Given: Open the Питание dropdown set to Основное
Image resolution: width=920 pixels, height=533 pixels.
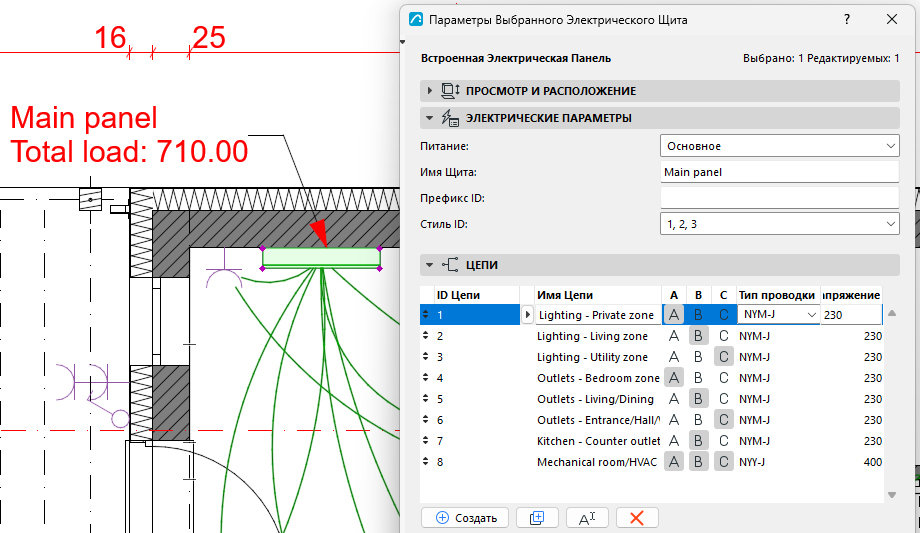Looking at the screenshot, I should [x=780, y=146].
